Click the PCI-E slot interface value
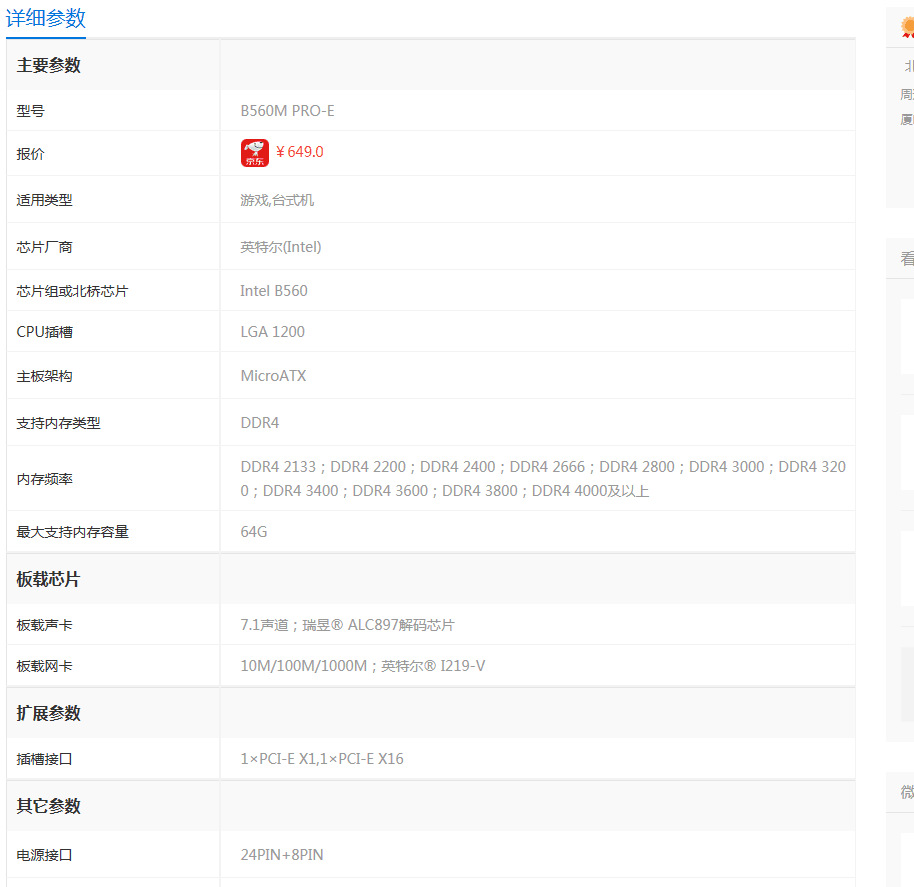The width and height of the screenshot is (914, 887). coord(322,759)
